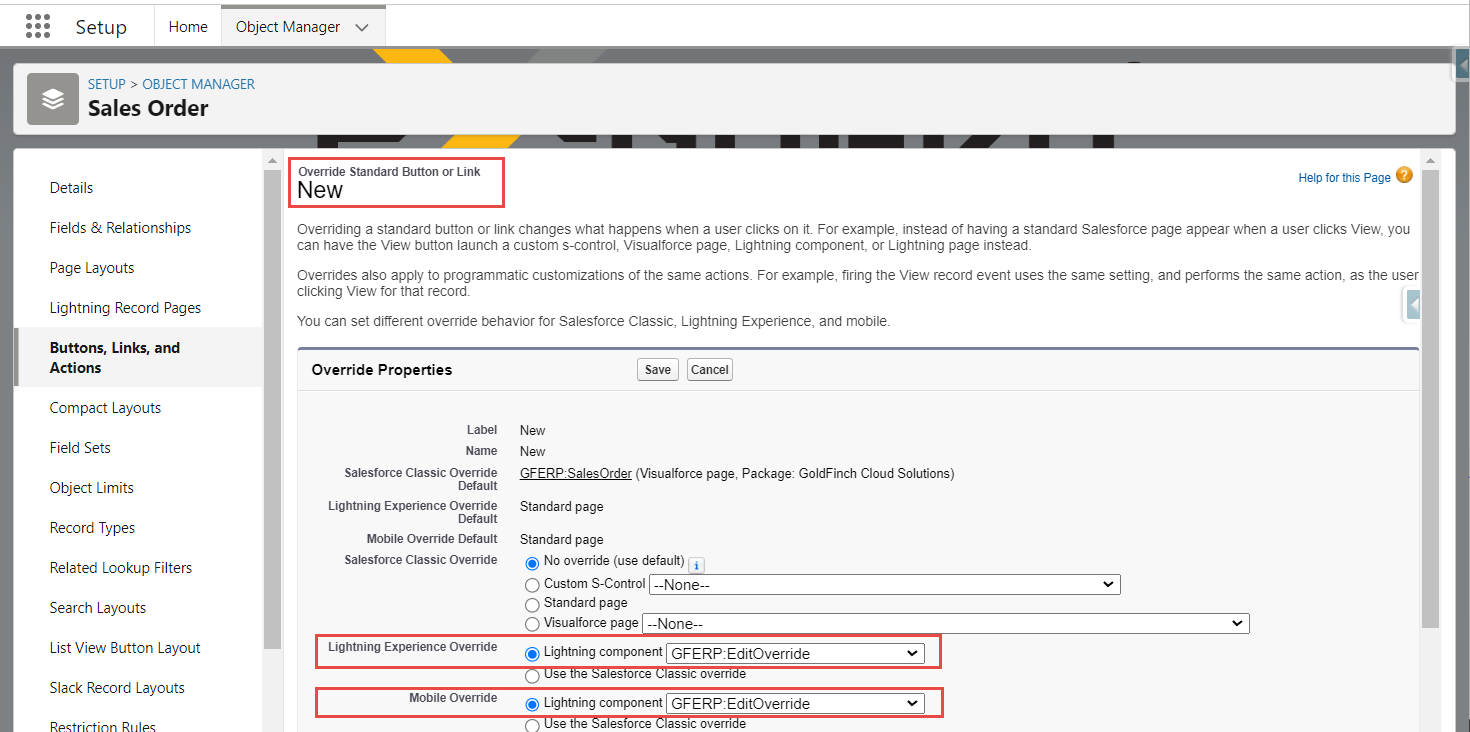The height and width of the screenshot is (732, 1470).
Task: Go to the Home tab
Action: click(x=188, y=27)
